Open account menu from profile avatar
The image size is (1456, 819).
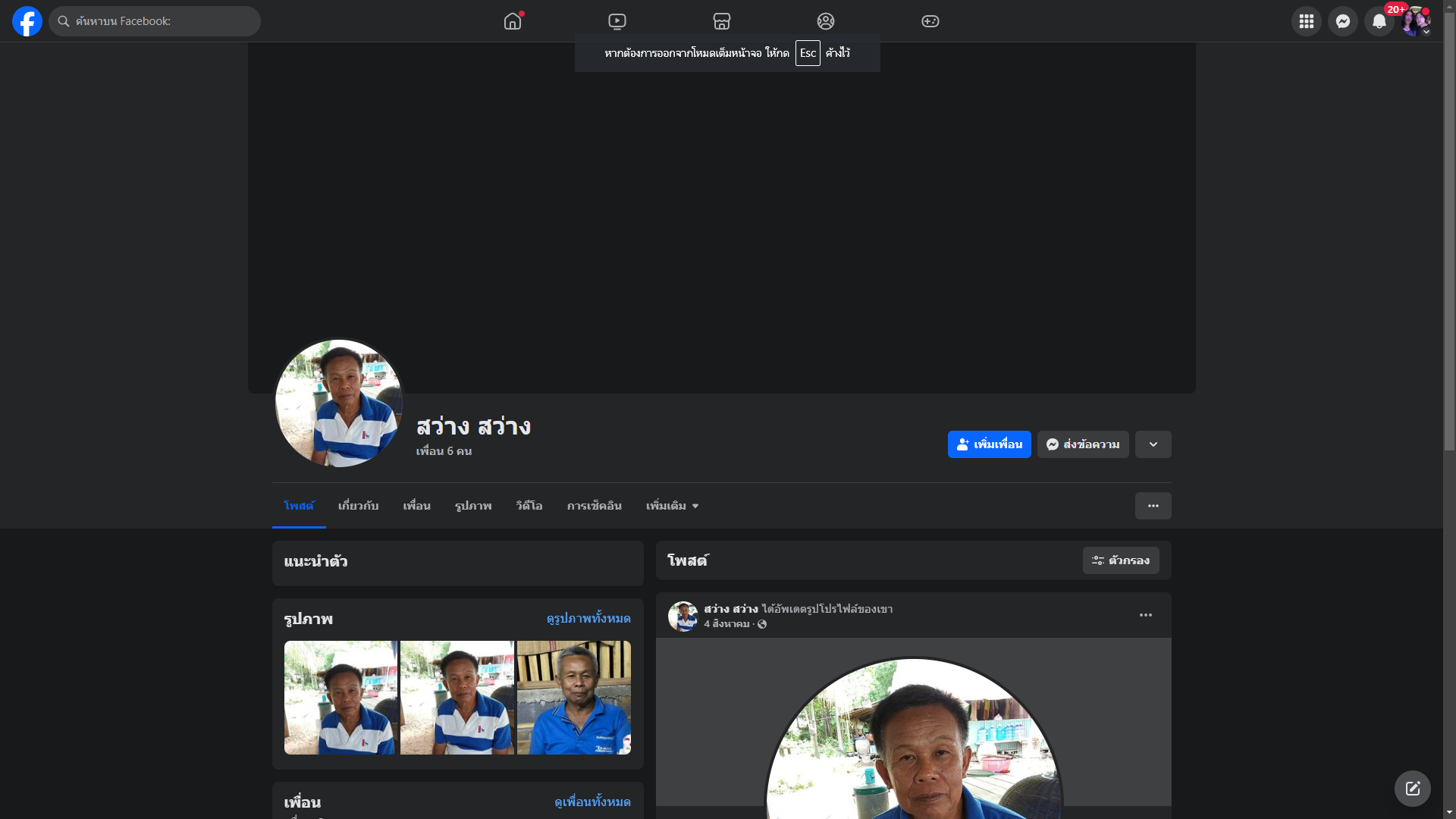[1416, 21]
